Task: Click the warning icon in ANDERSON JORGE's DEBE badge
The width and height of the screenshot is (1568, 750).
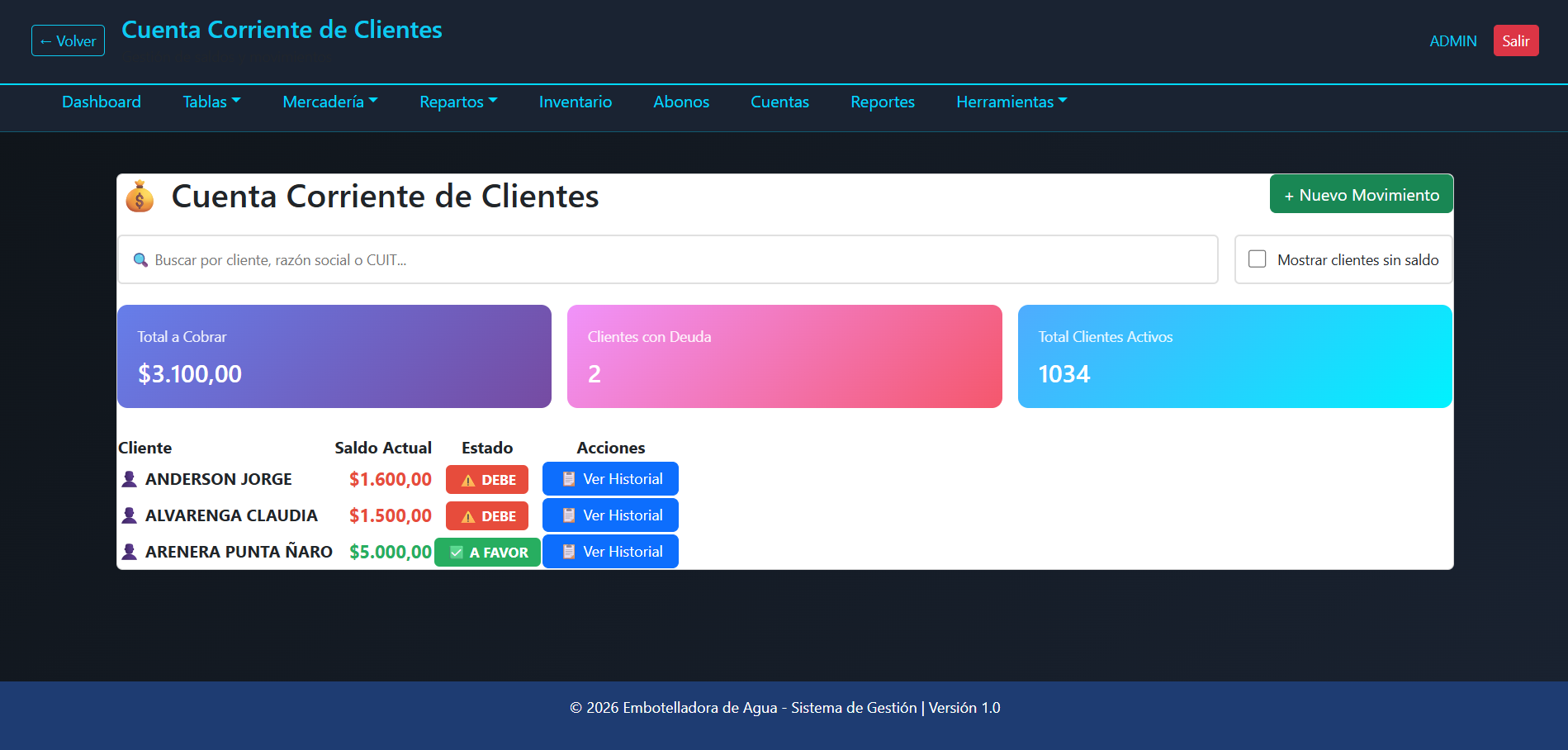Action: (x=468, y=481)
